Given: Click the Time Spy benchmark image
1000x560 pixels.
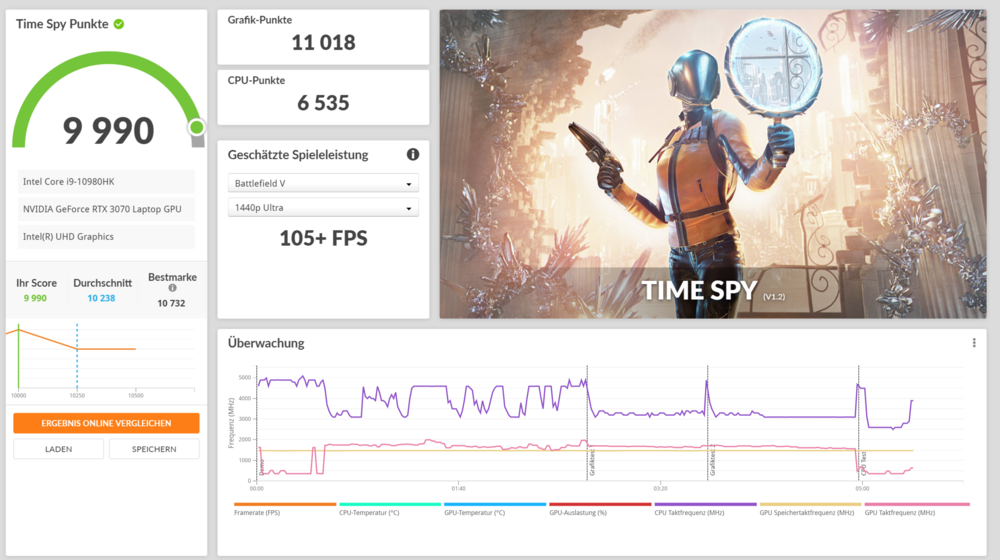Looking at the screenshot, I should [x=712, y=164].
